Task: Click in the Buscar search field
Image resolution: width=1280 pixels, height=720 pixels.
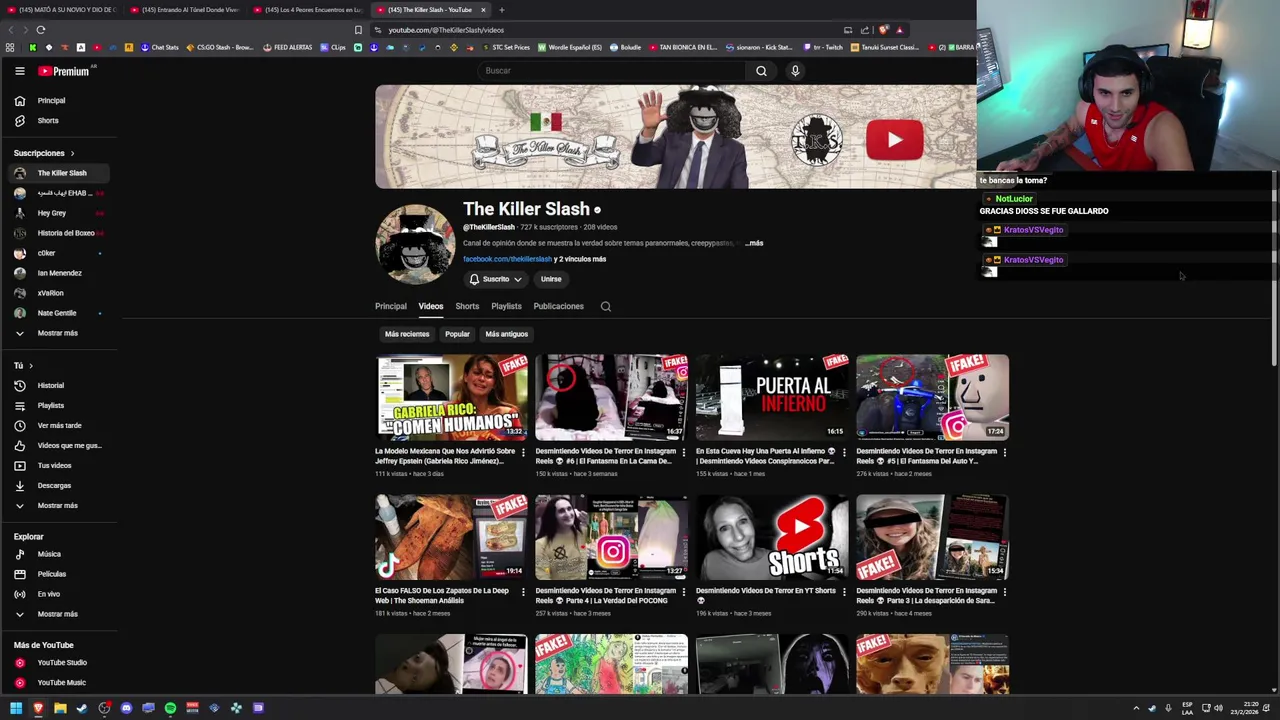Action: coord(611,71)
